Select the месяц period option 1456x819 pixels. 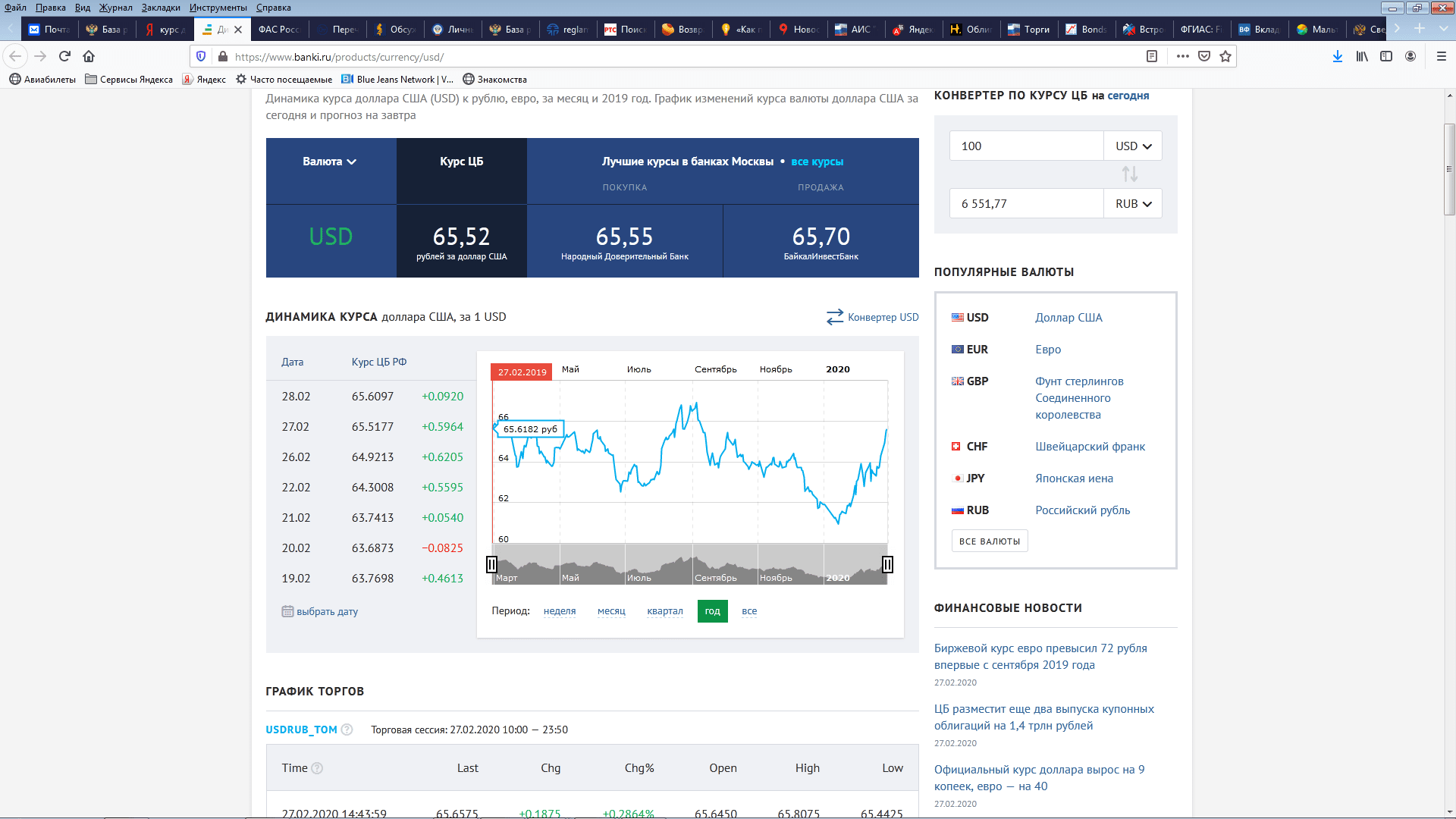click(x=611, y=611)
